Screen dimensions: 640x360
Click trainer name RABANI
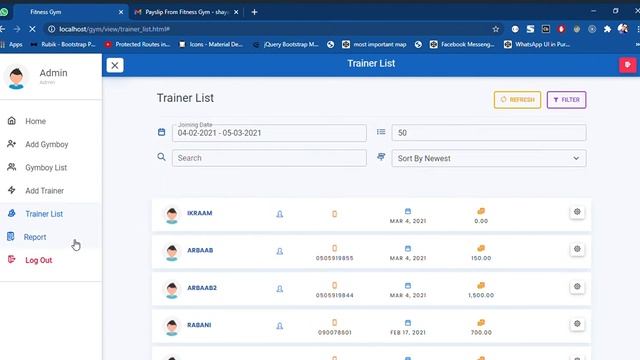(199, 325)
